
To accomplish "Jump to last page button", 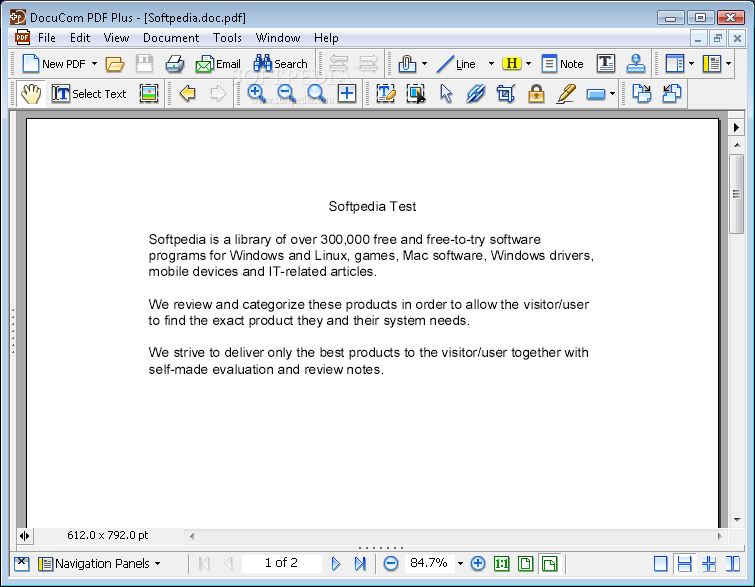I will 360,563.
